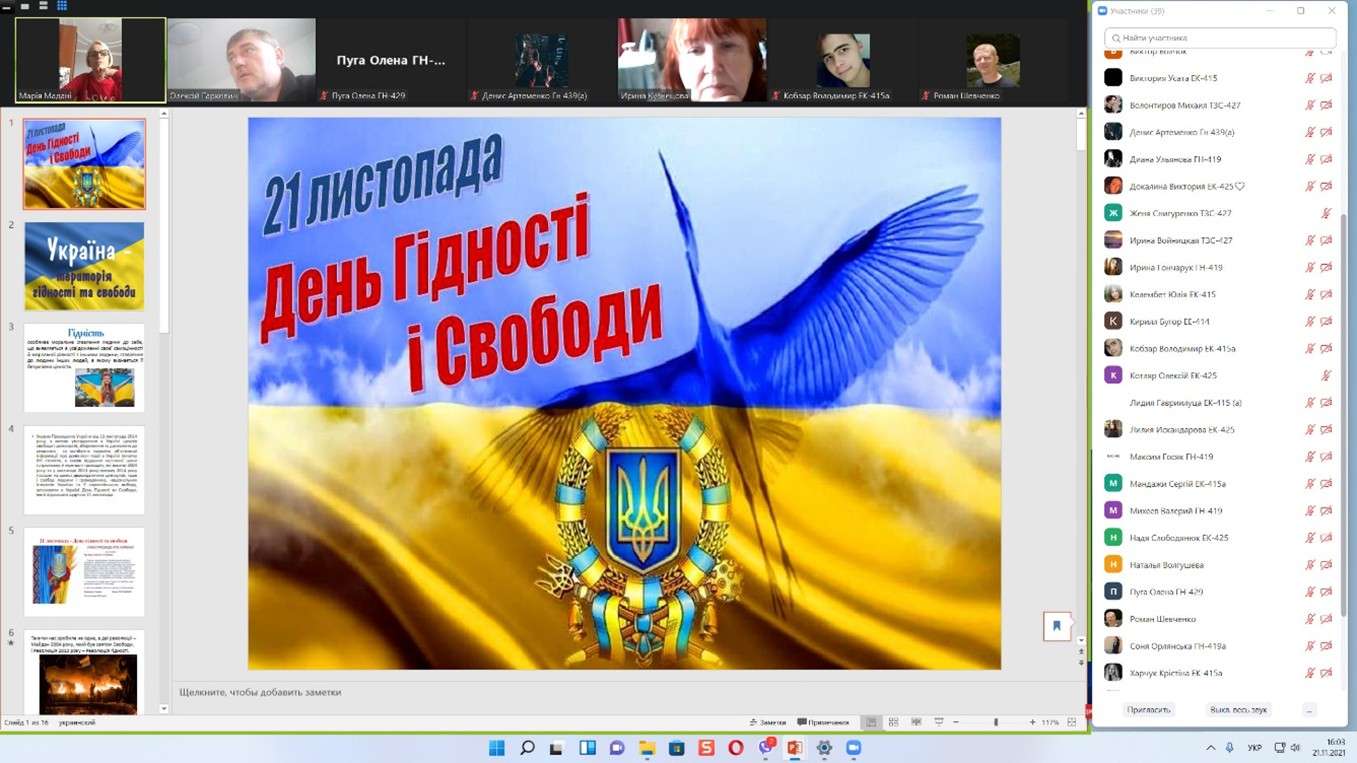Click zoom in plus icon

1031,722
